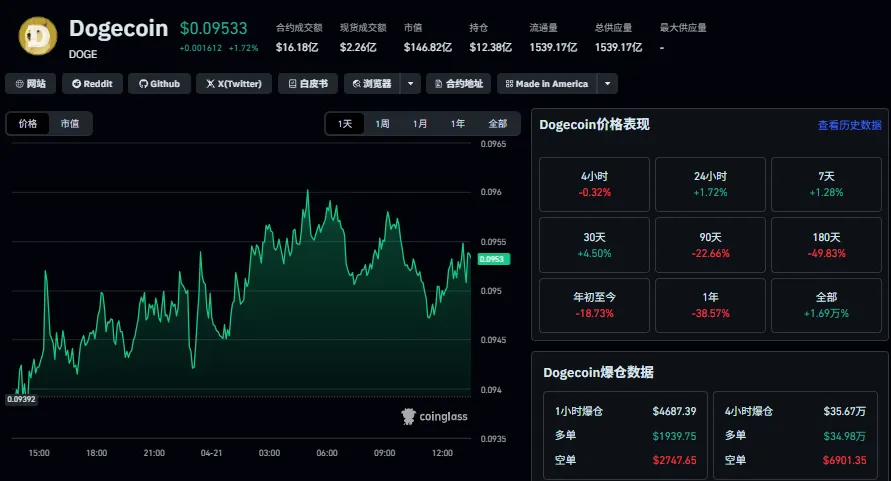Click the $0.09533 current price

click(214, 28)
